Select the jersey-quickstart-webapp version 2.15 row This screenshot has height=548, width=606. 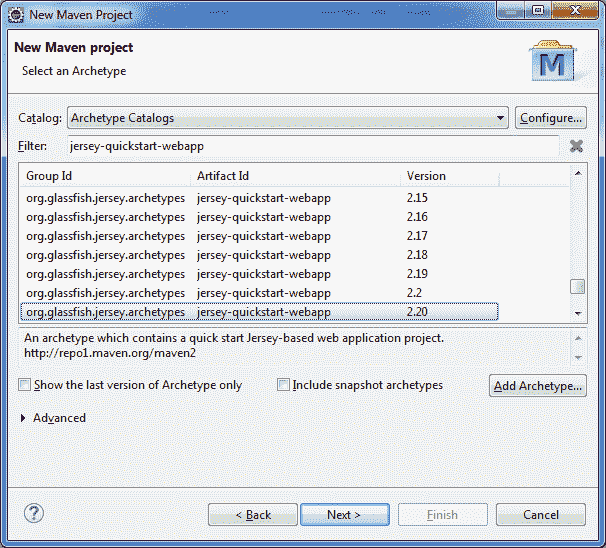point(259,198)
